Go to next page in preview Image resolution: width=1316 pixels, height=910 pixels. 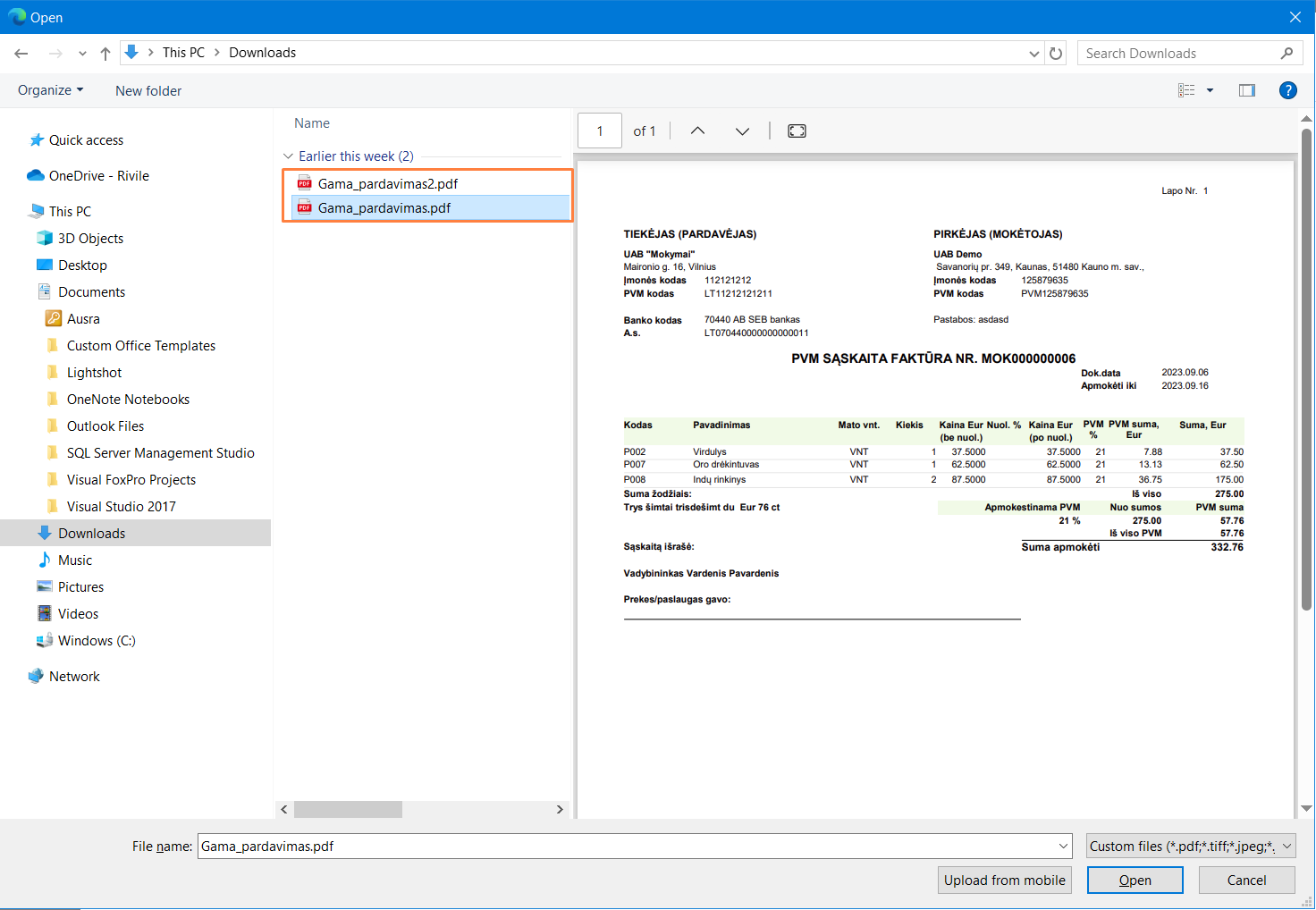(x=742, y=131)
